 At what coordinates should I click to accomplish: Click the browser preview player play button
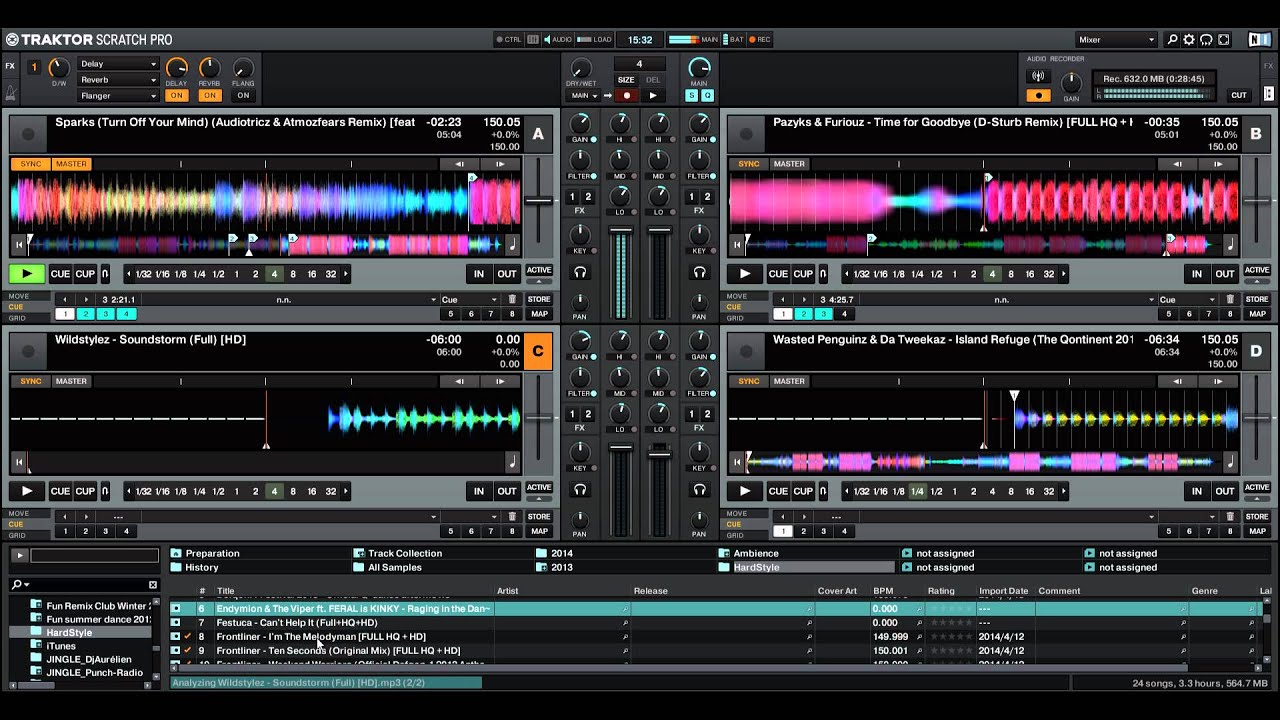point(19,554)
